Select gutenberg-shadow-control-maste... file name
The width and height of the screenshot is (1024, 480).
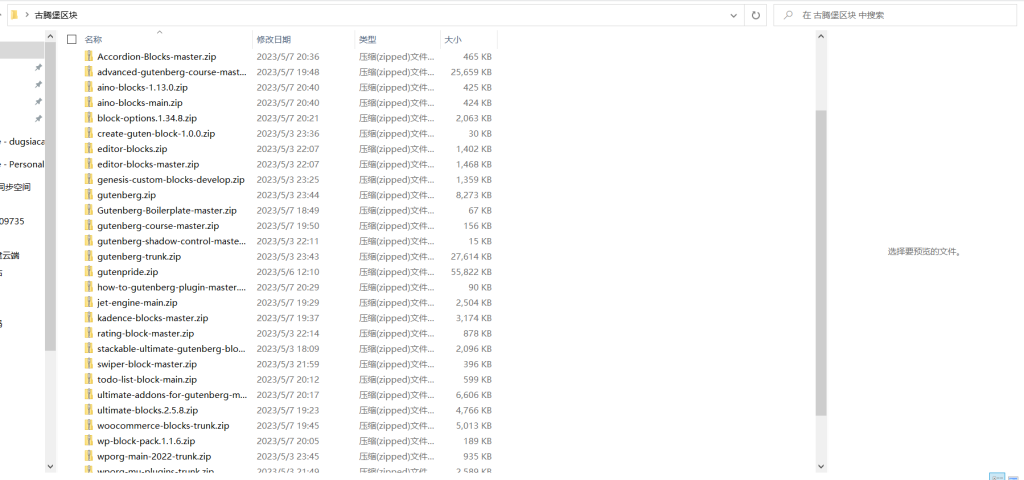pyautogui.click(x=172, y=241)
